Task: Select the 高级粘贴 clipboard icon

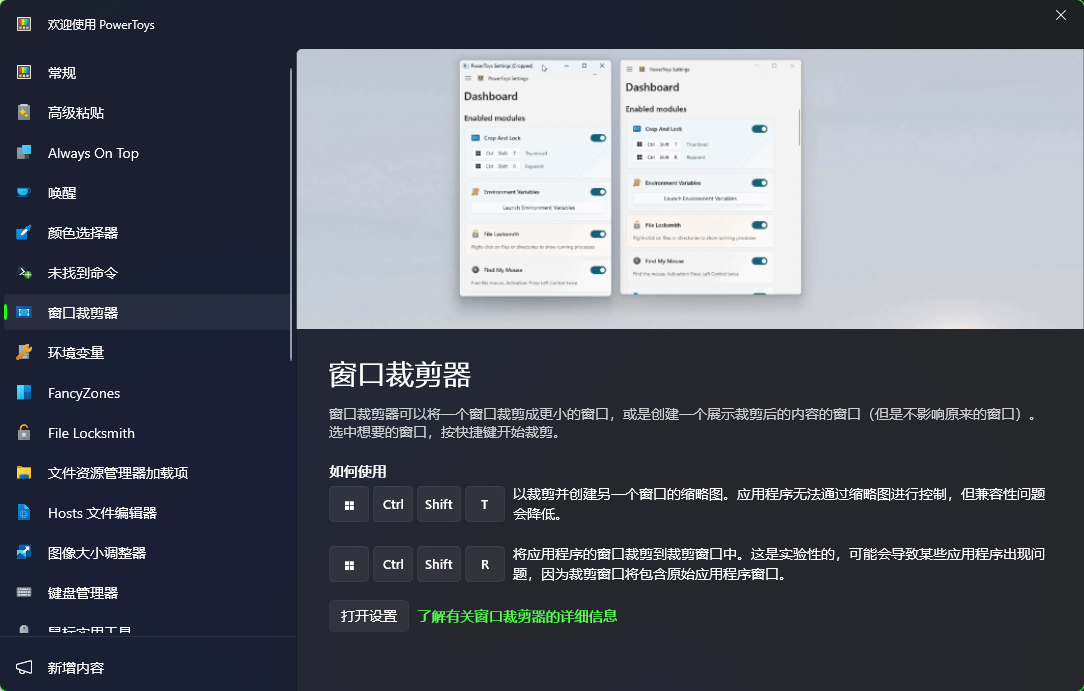Action: pos(24,113)
